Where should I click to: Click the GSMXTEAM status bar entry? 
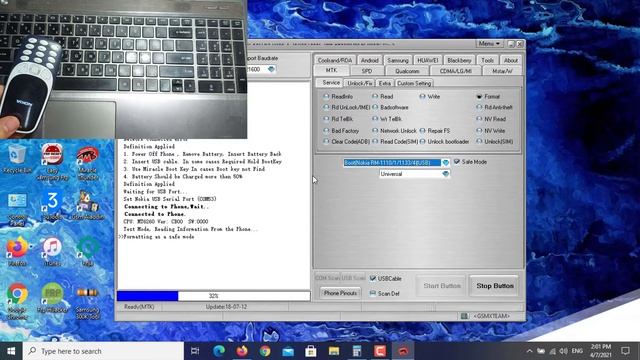[491, 316]
